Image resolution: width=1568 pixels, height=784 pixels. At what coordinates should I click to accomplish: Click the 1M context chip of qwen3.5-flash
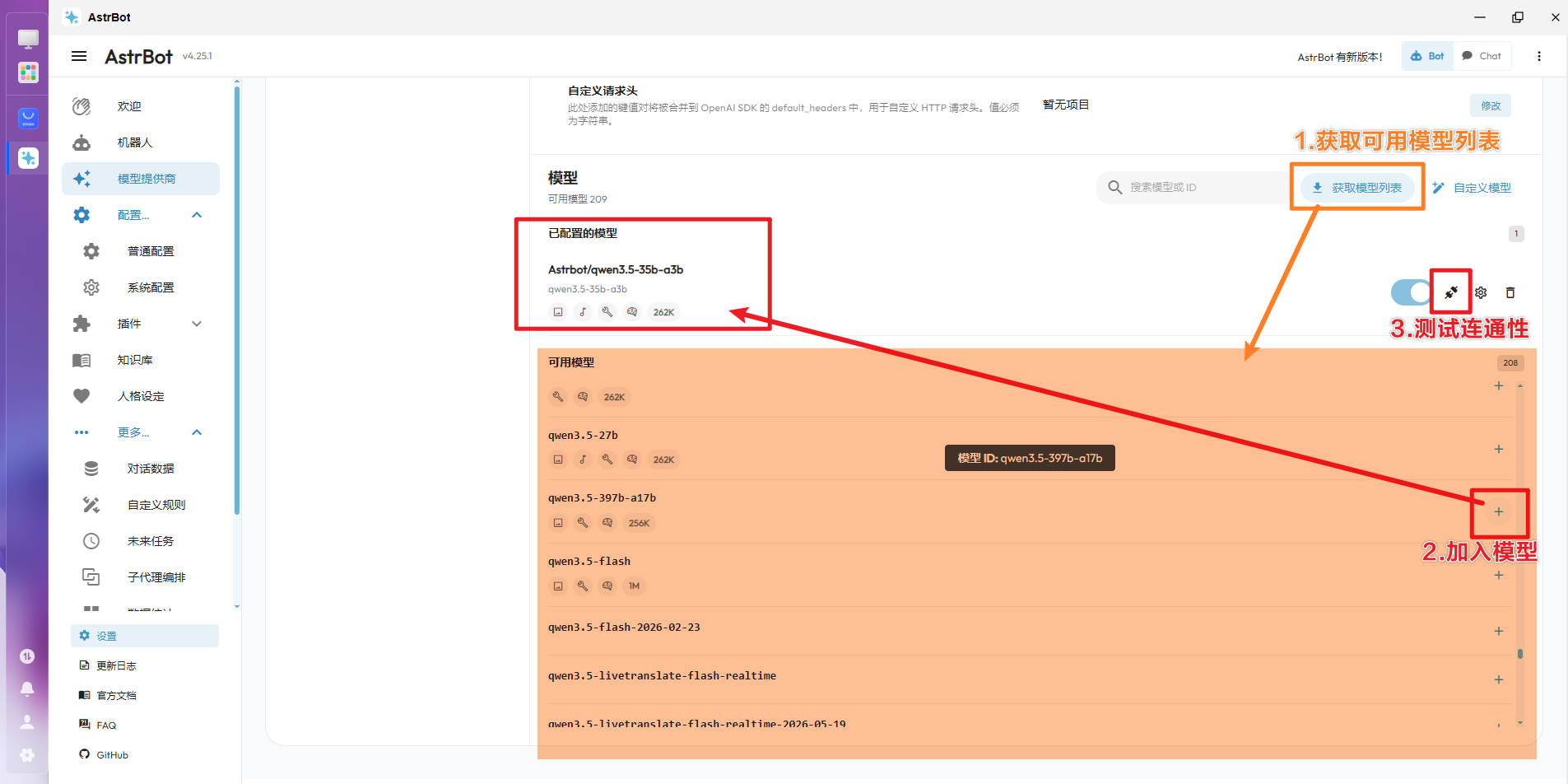(x=634, y=586)
